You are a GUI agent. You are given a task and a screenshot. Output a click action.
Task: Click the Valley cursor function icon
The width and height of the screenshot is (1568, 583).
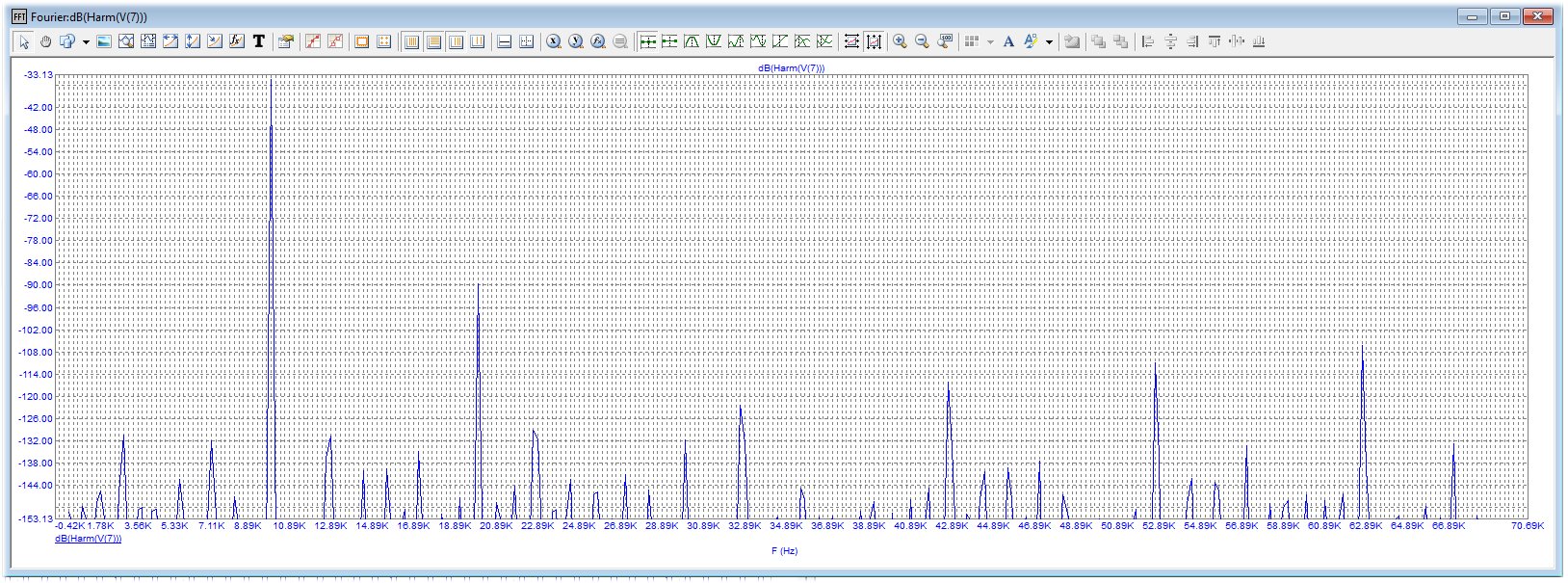click(714, 41)
